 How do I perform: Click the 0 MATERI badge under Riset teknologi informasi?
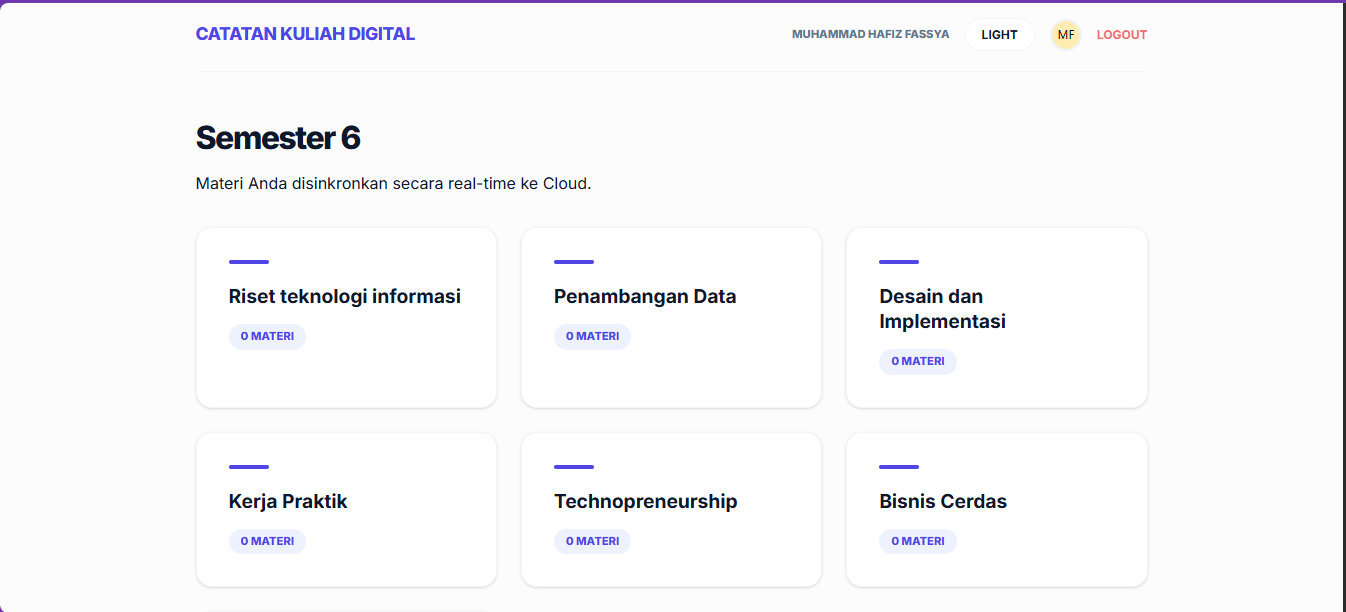click(x=267, y=336)
